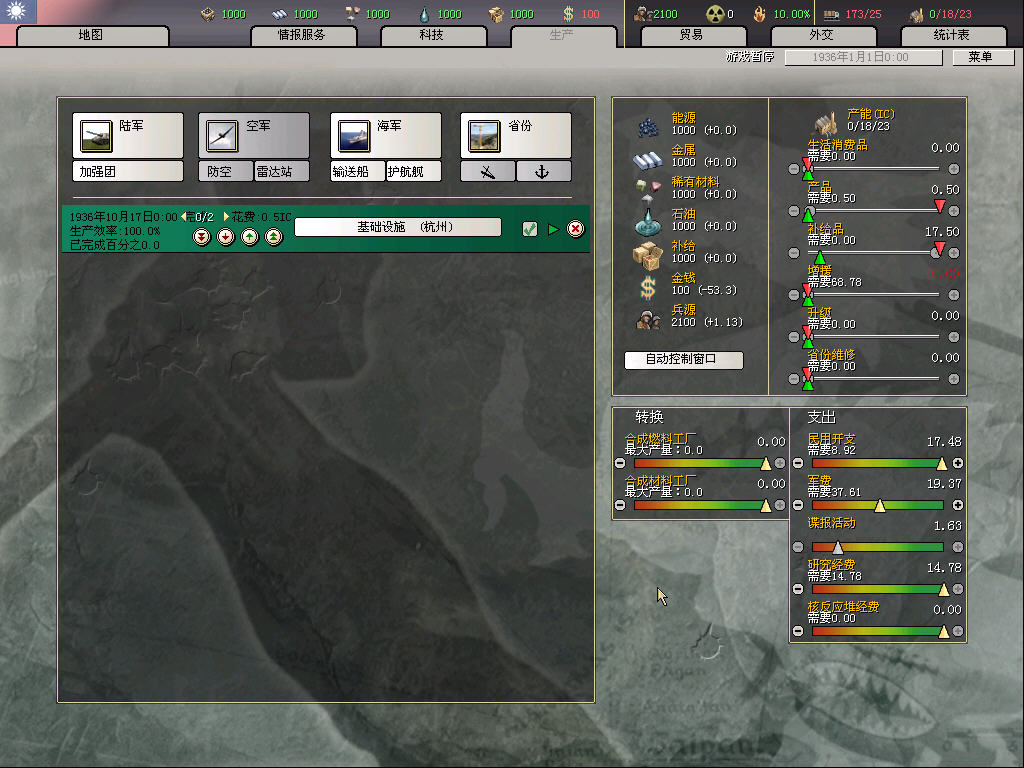Click the 谍报活动 spending slider bar
The height and width of the screenshot is (768, 1024).
(x=877, y=547)
